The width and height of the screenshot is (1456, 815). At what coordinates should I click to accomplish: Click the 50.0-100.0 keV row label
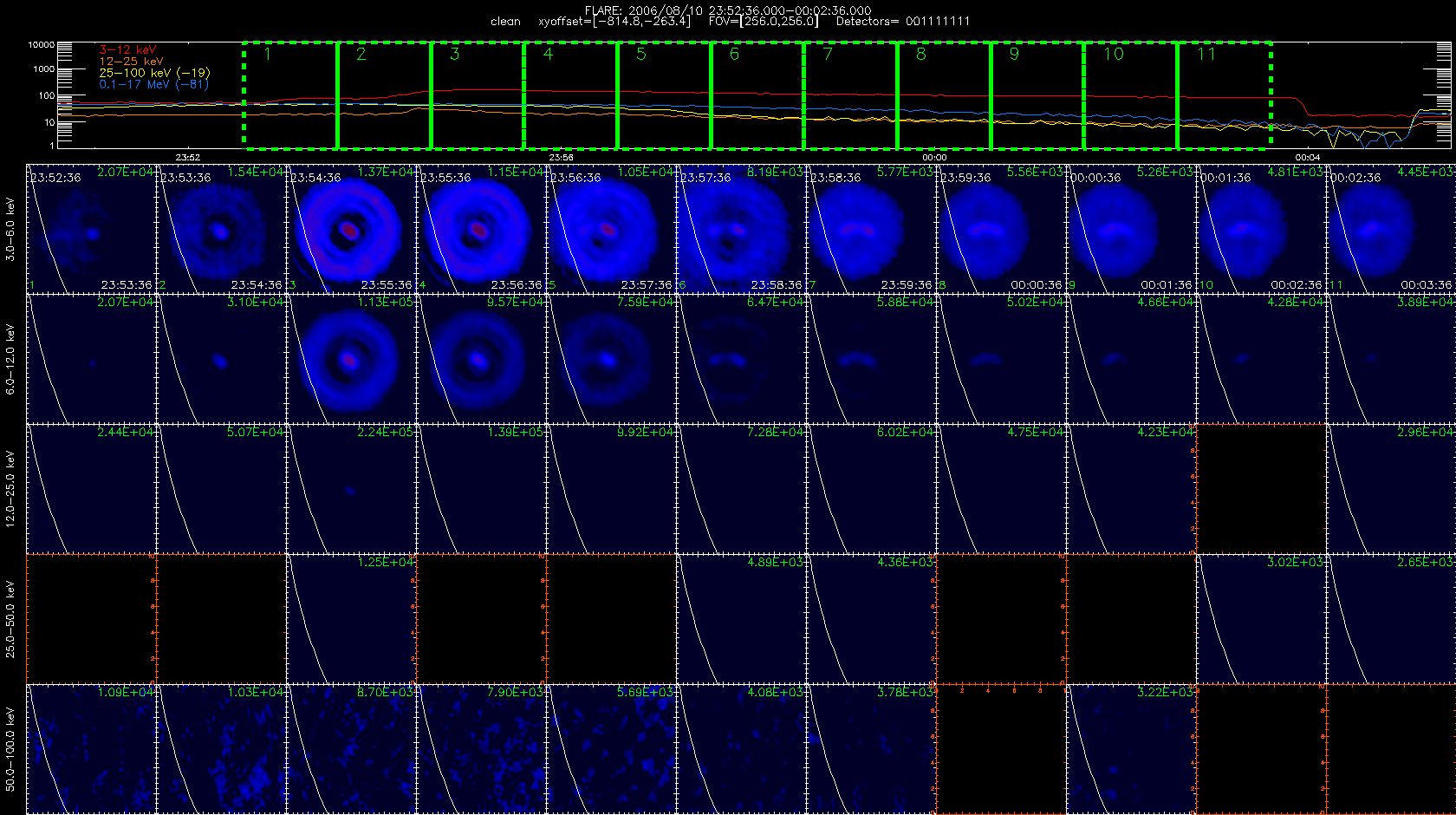coord(10,749)
